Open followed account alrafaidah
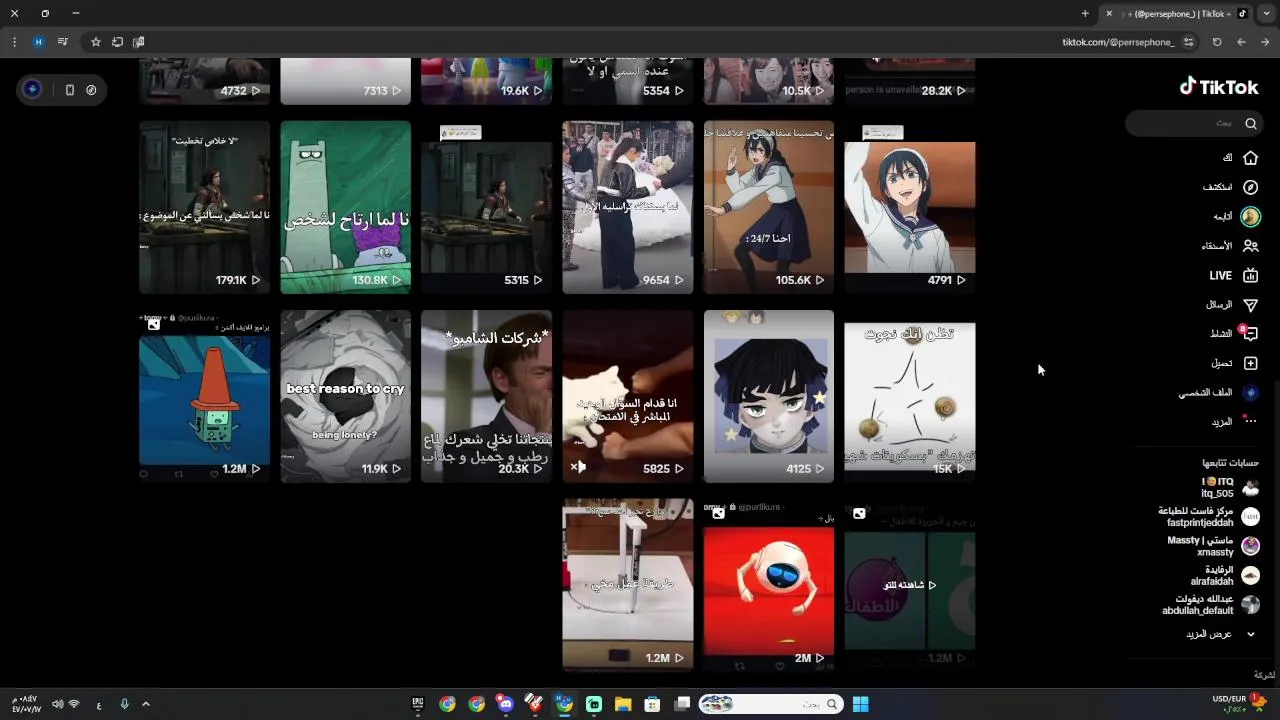 point(1224,575)
